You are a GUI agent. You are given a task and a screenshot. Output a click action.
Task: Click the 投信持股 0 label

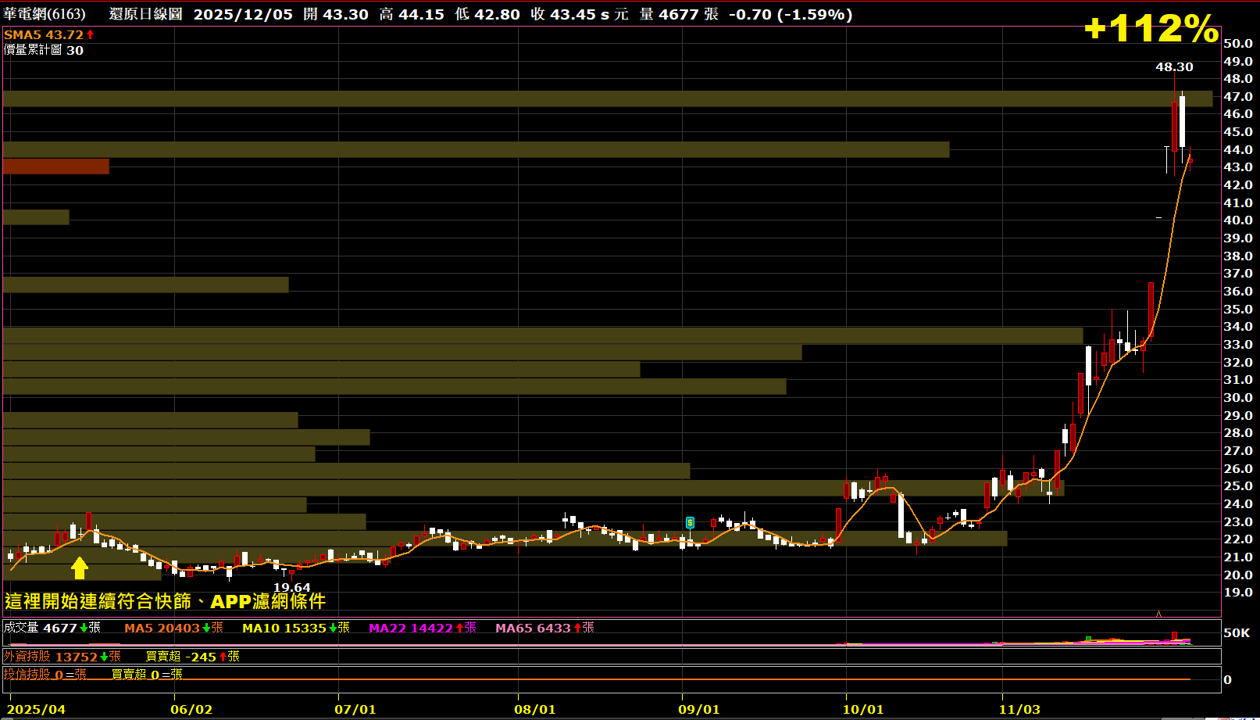45,675
